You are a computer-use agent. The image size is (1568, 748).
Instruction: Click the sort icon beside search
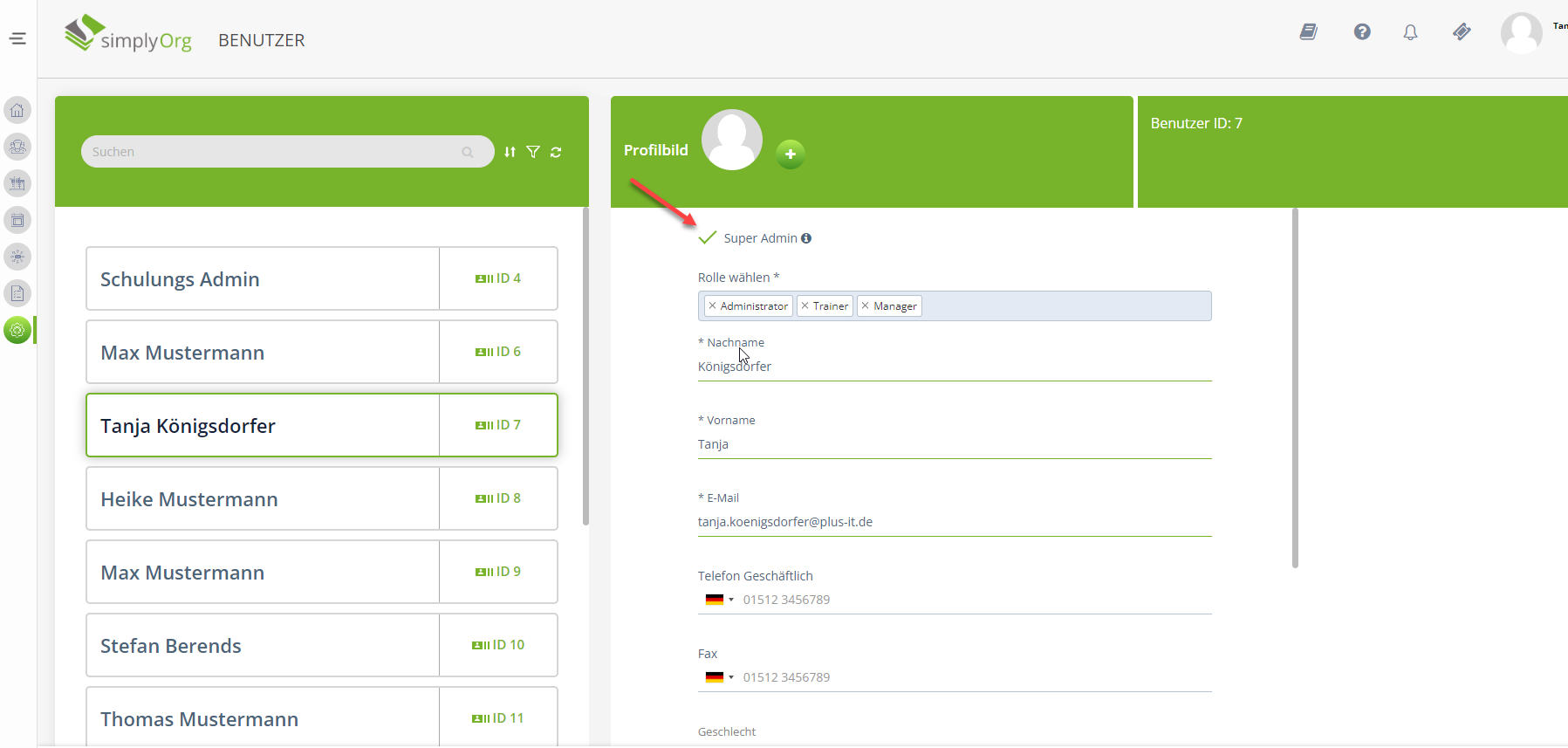(510, 152)
